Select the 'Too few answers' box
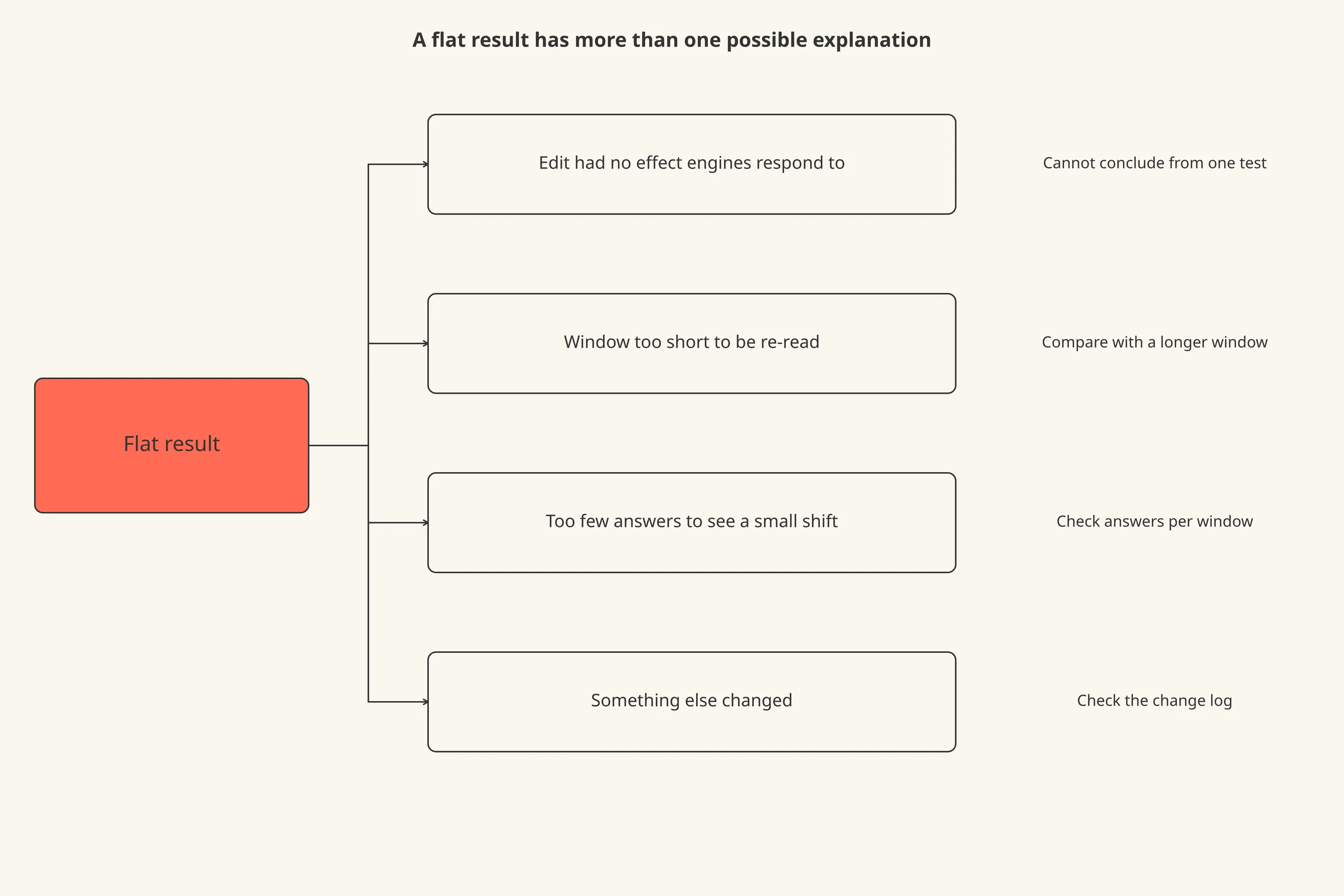 [x=692, y=522]
